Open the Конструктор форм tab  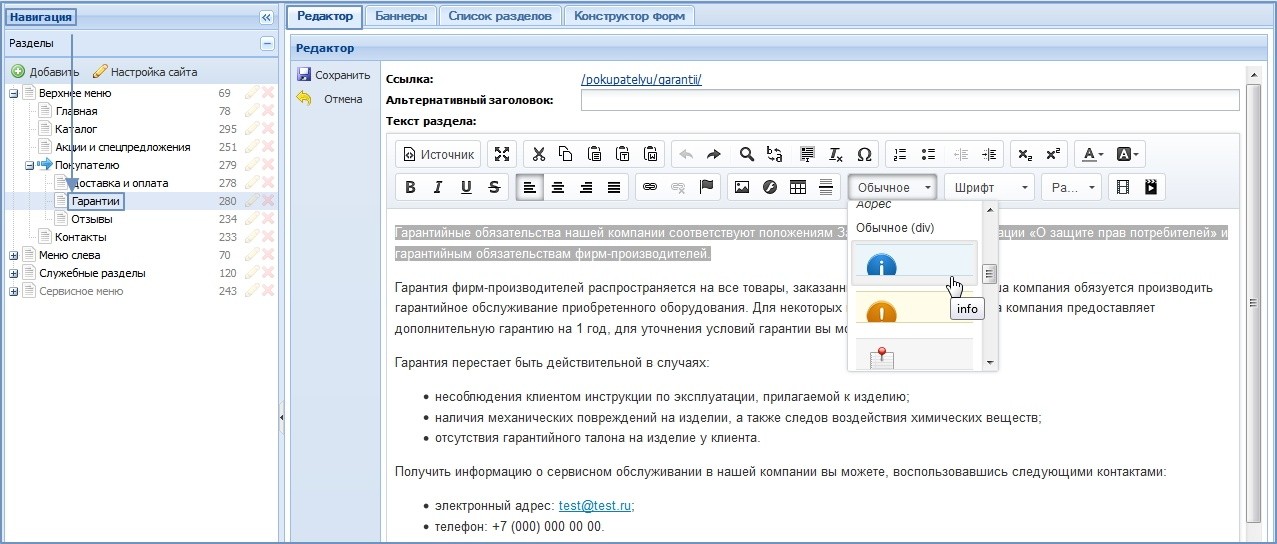pyautogui.click(x=628, y=16)
